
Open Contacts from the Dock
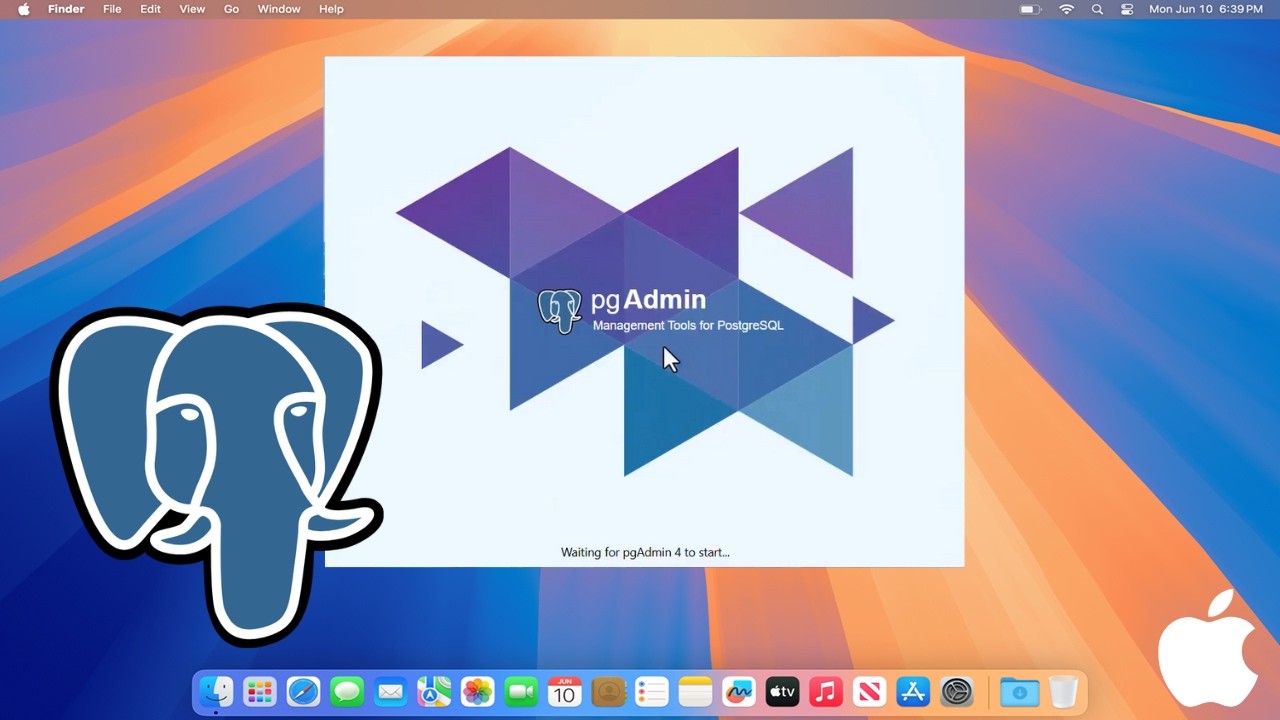[x=608, y=691]
